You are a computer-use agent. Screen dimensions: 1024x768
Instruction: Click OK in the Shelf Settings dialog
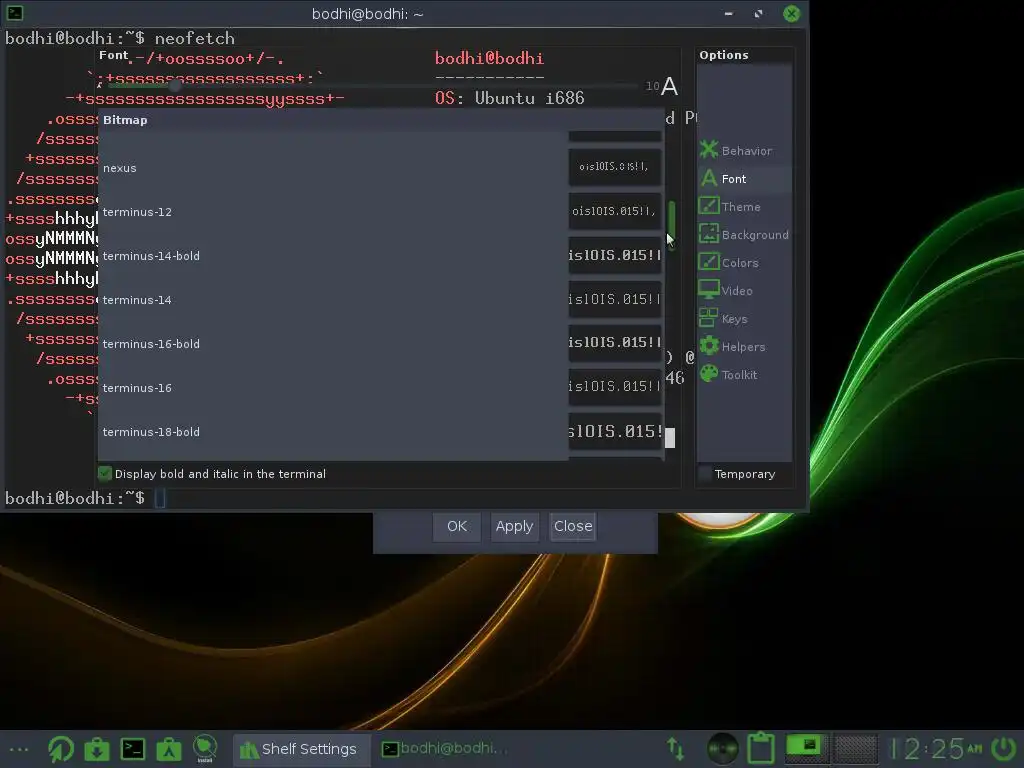[456, 526]
